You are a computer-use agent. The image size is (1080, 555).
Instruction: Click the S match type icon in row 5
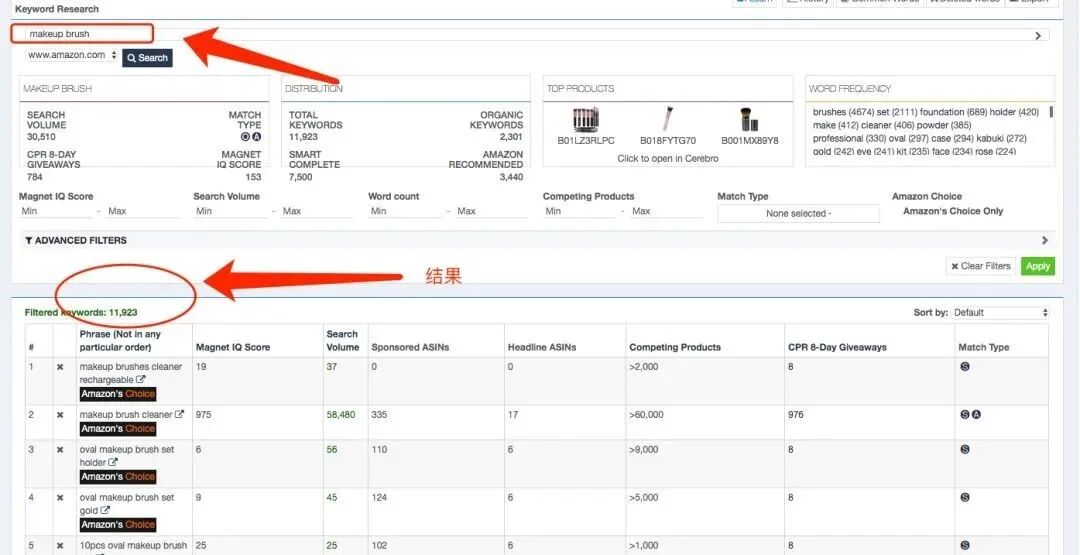click(965, 546)
